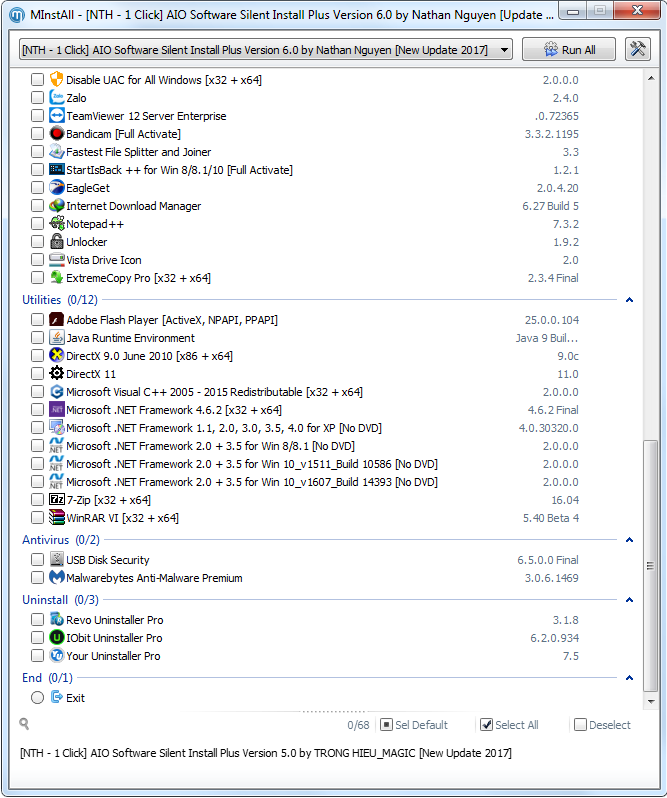Click the Utilities (0/12) group header
The width and height of the screenshot is (667, 798).
pos(60,300)
